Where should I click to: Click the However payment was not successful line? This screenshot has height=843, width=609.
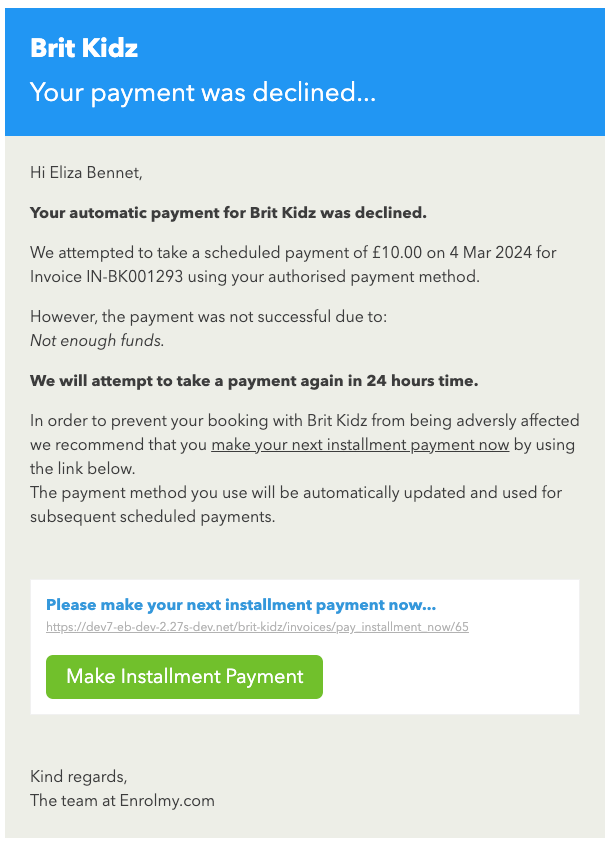209,316
